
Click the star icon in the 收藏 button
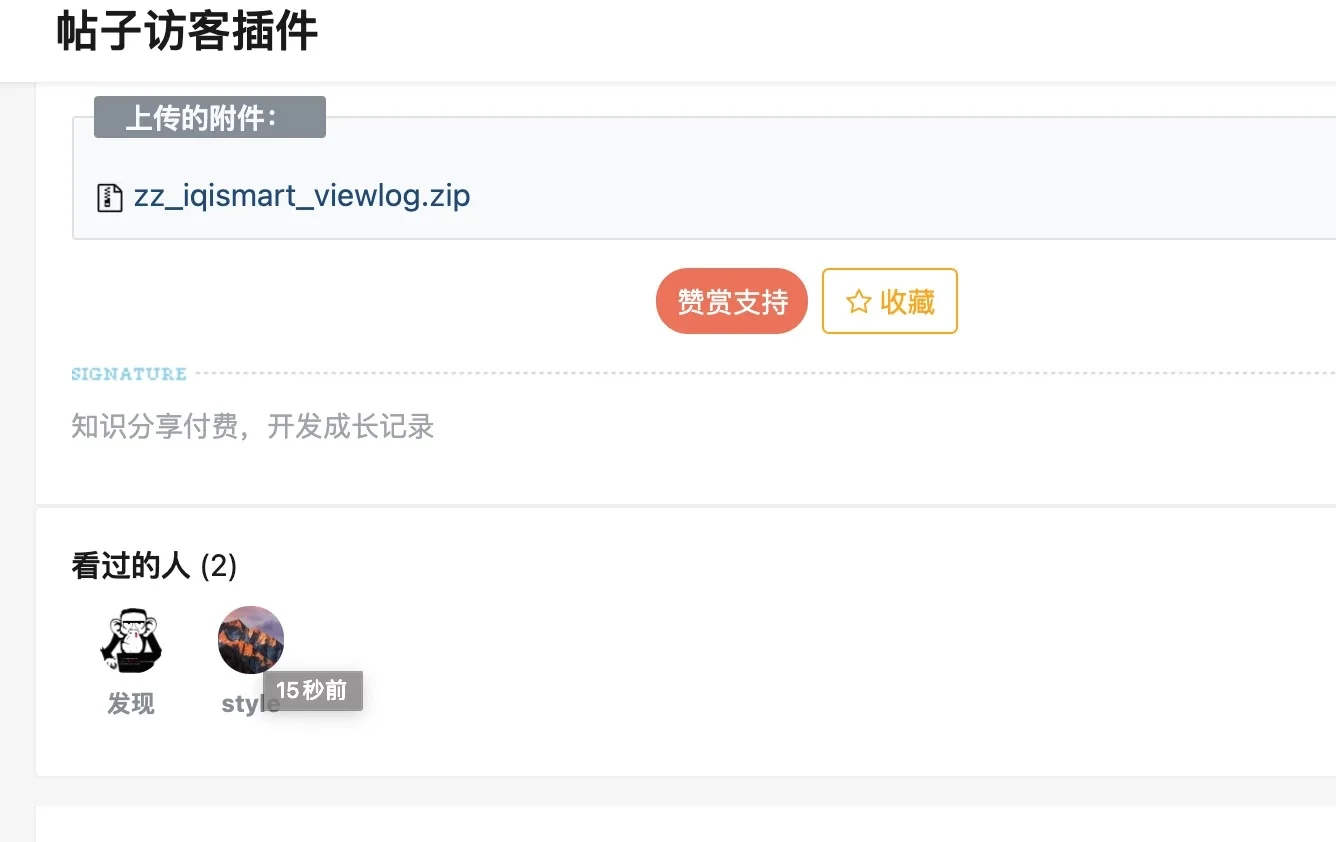click(858, 302)
